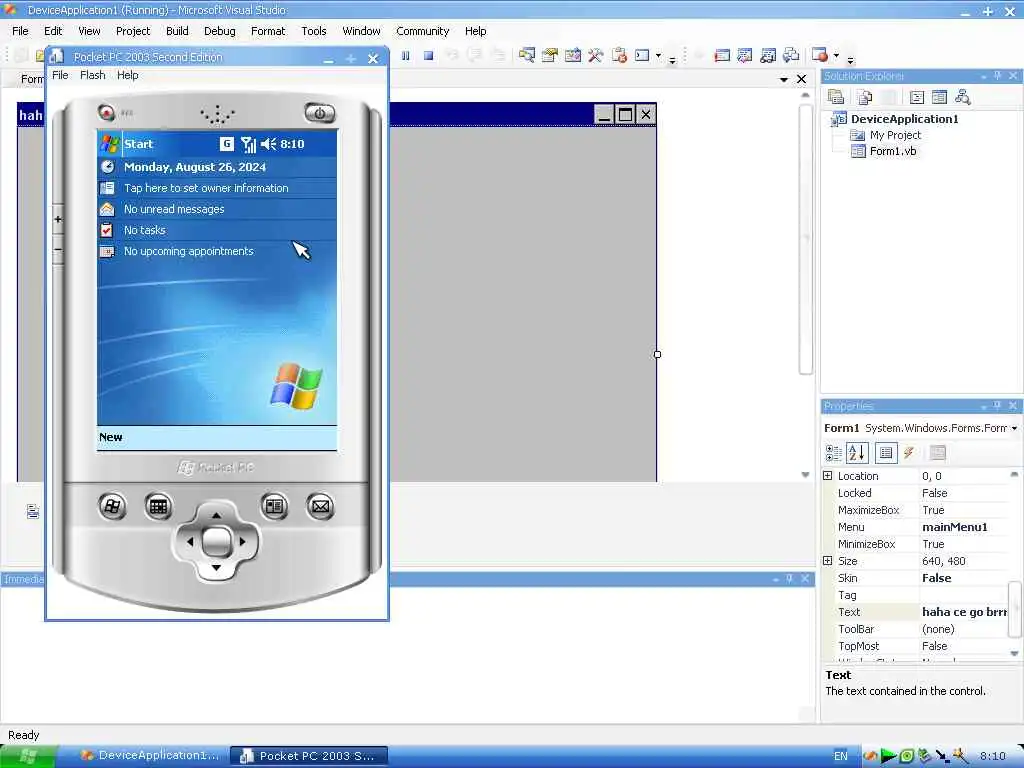Click View Code icon in Solution Explorer
This screenshot has width=1024, height=768.
(917, 97)
